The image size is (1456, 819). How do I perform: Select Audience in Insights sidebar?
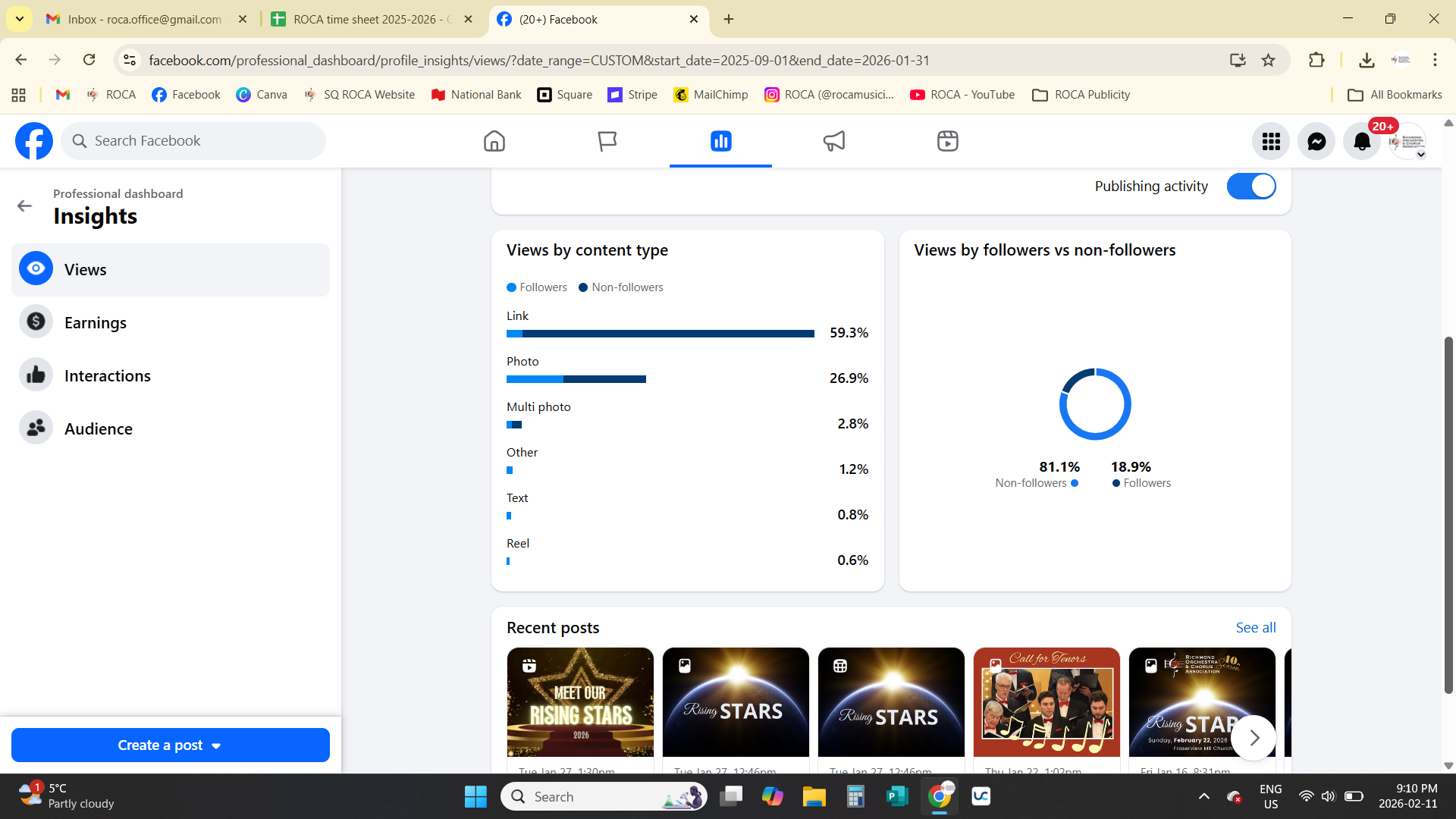coord(99,429)
